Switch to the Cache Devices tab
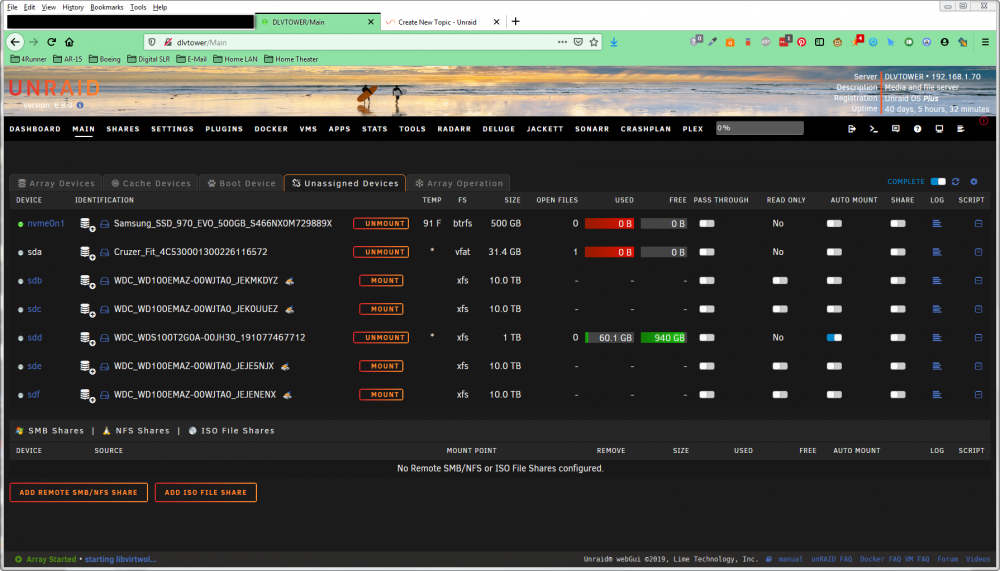 click(151, 183)
